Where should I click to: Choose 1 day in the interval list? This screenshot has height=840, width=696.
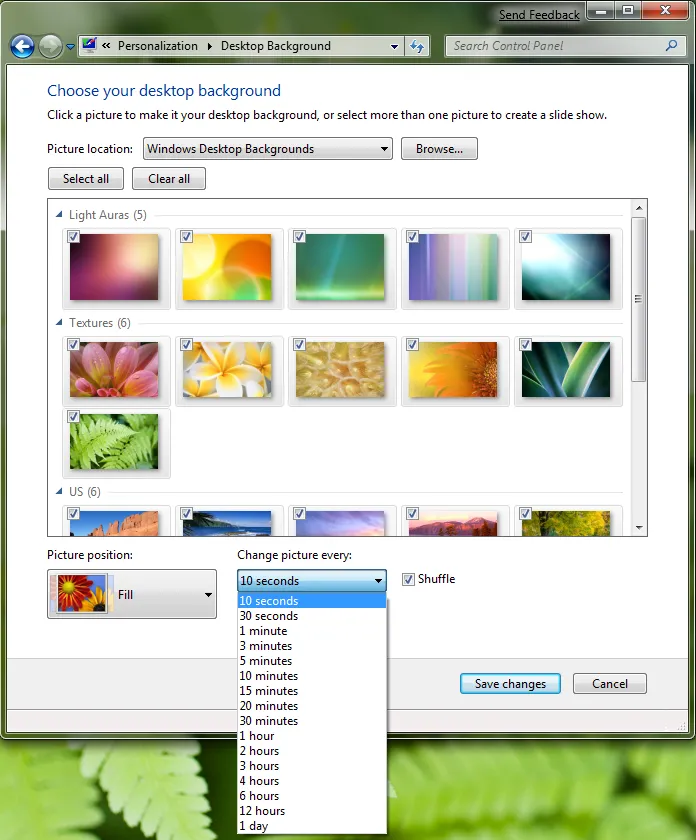point(312,826)
